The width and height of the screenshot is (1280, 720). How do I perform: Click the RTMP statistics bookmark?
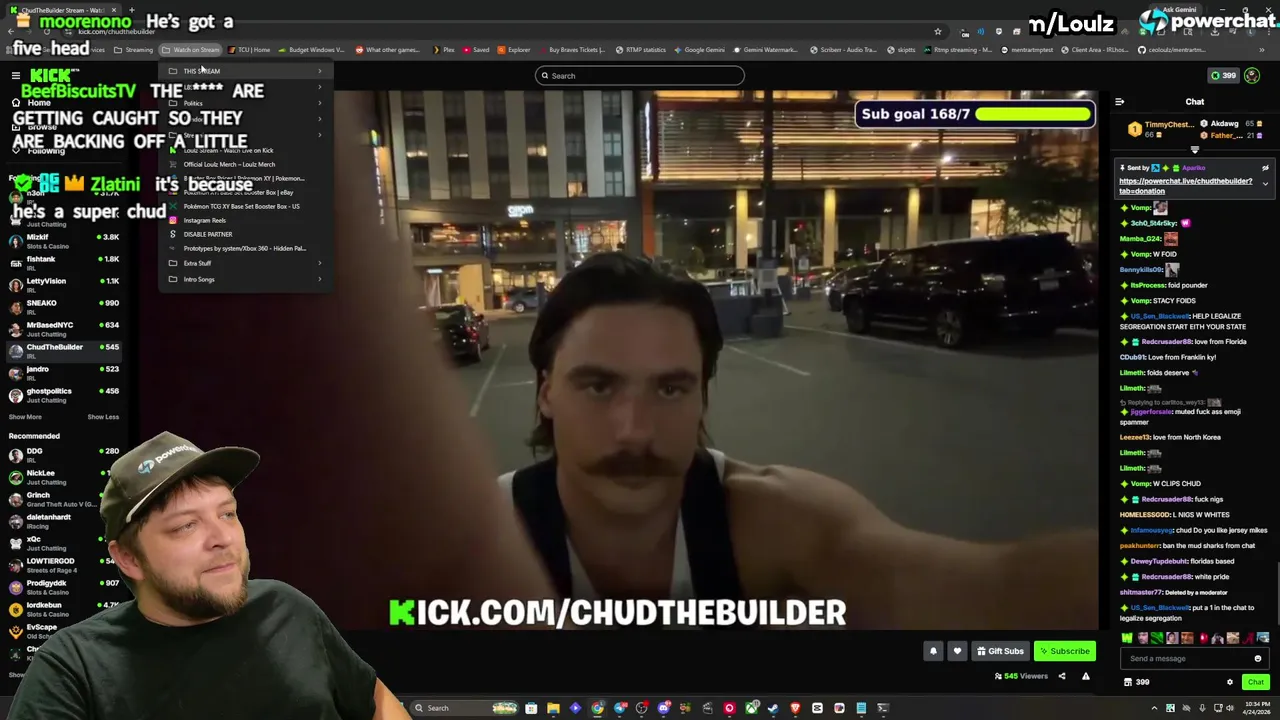(641, 50)
